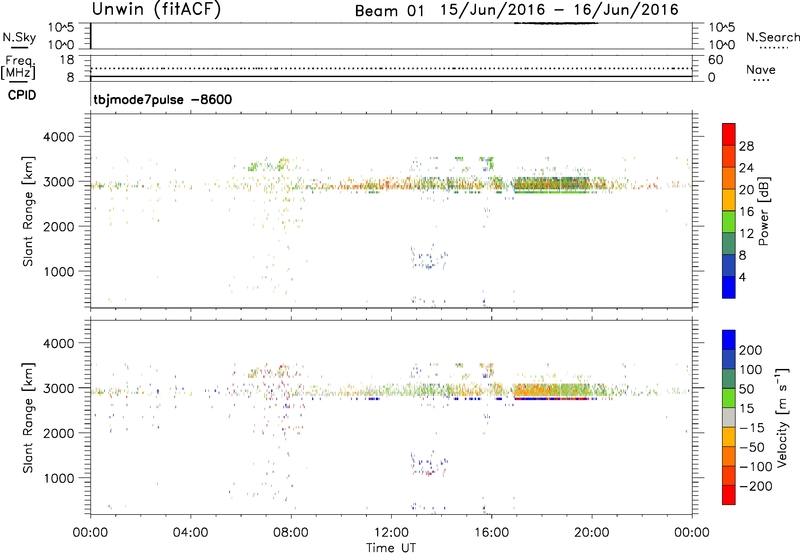Select the yellow-orange 16–20 dB power swatch
The width and height of the screenshot is (800, 554).
(729, 200)
